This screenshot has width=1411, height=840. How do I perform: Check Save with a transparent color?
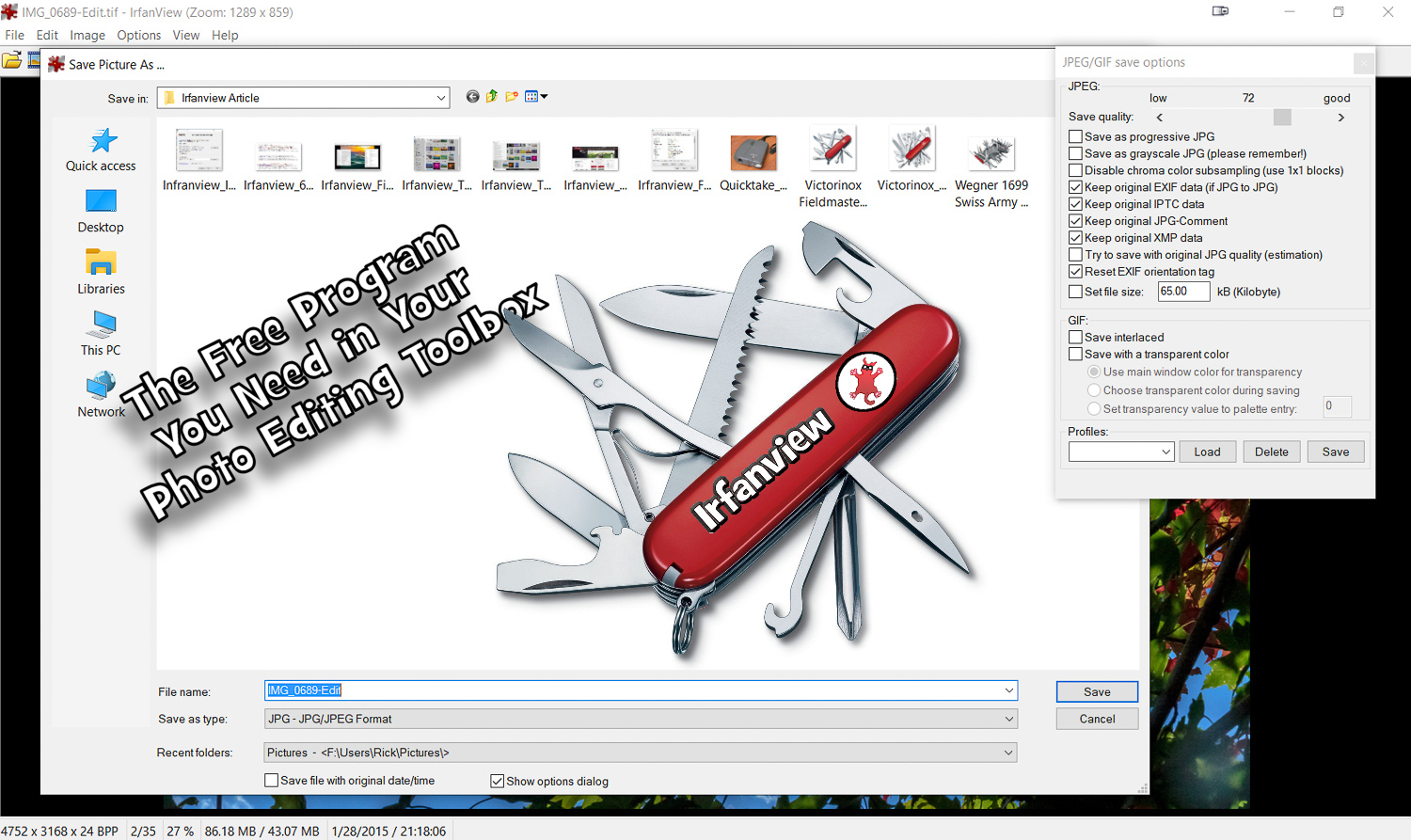pos(1075,354)
